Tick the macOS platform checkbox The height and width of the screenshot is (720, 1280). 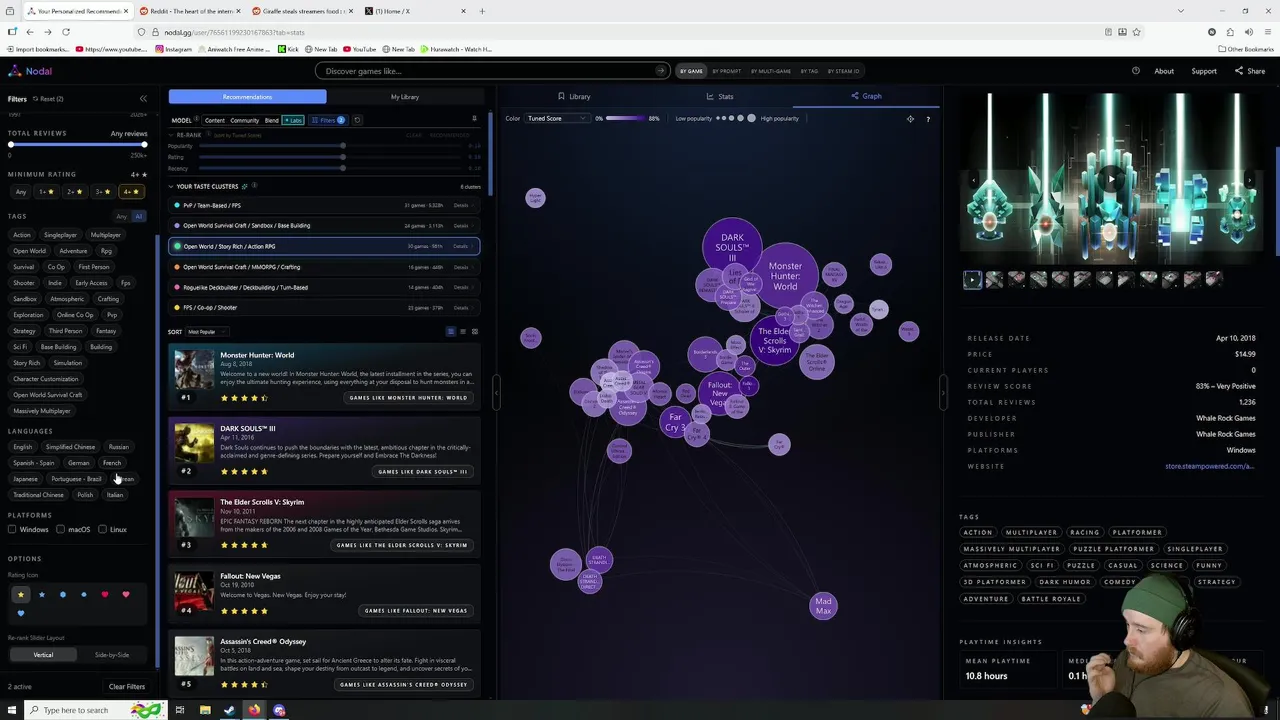tap(60, 529)
